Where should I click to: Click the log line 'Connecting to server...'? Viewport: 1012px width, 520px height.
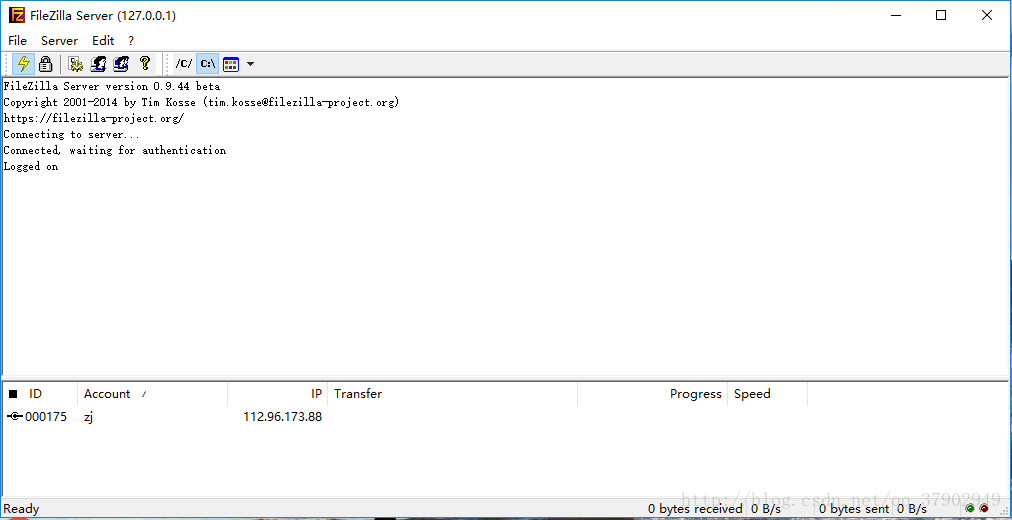[x=72, y=134]
